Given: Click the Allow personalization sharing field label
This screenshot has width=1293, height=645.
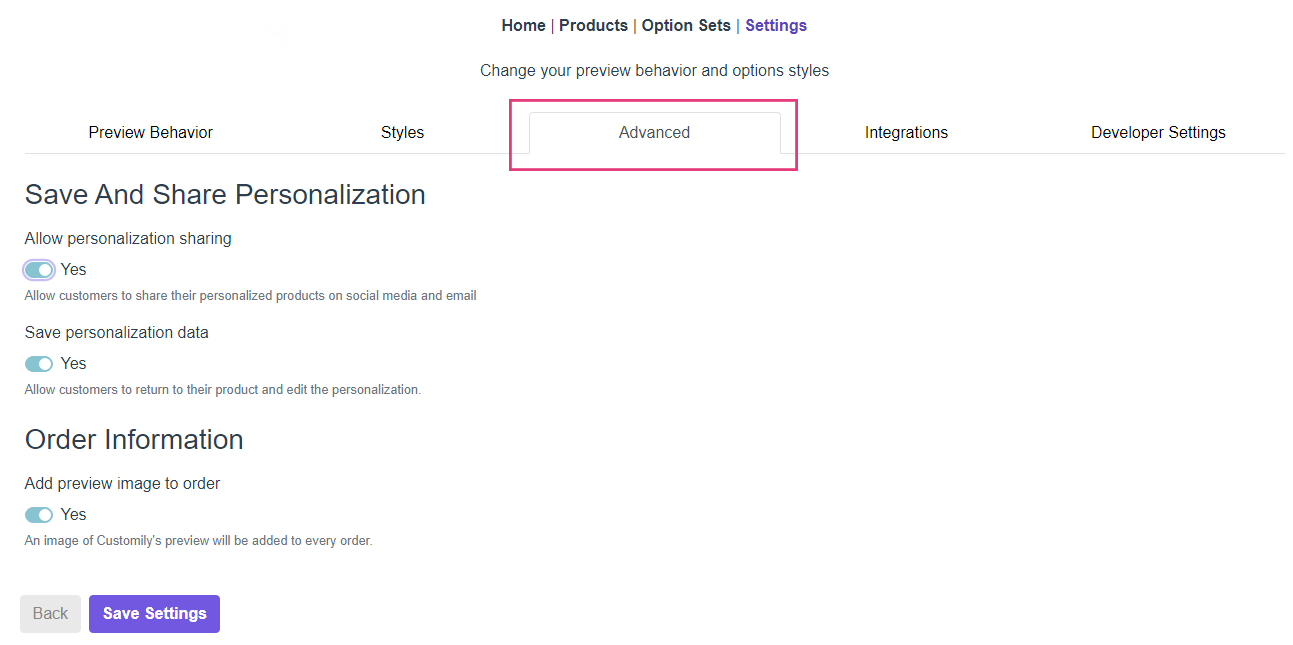Looking at the screenshot, I should pyautogui.click(x=128, y=239).
